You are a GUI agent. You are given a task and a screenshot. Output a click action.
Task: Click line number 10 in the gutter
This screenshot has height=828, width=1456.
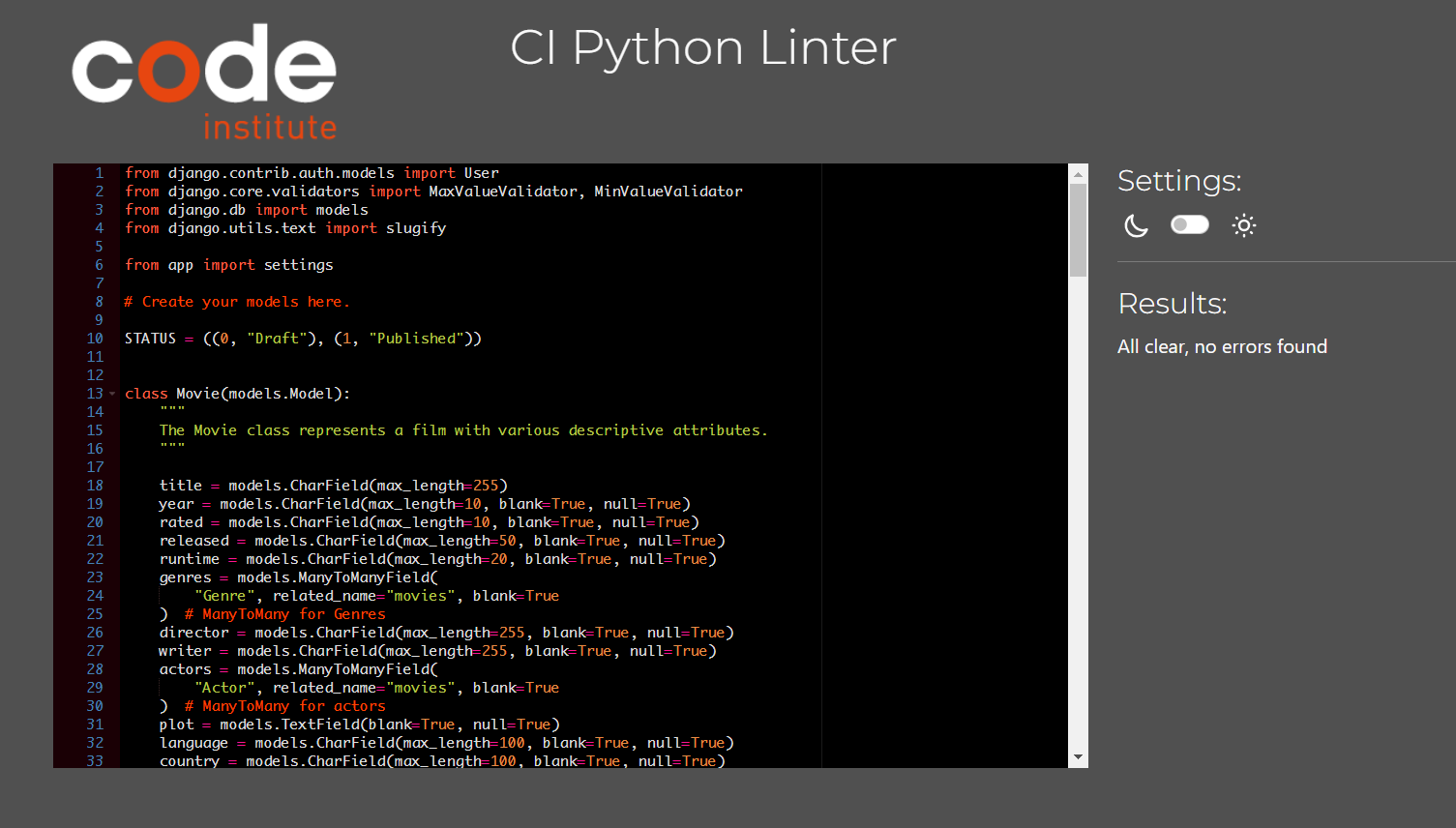tap(95, 339)
